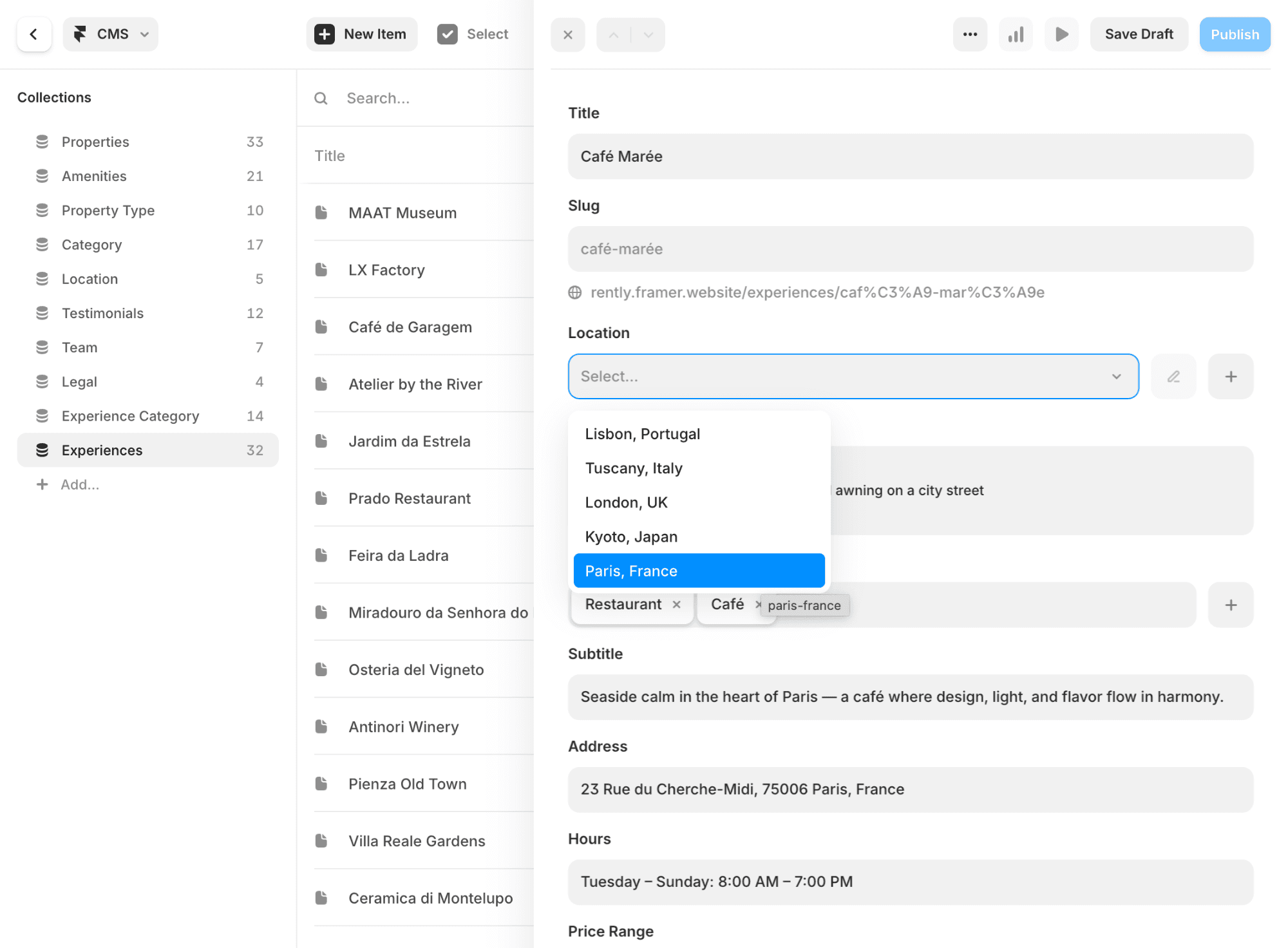Image resolution: width=1288 pixels, height=948 pixels.
Task: Remove the Restaurant tag
Action: [676, 605]
